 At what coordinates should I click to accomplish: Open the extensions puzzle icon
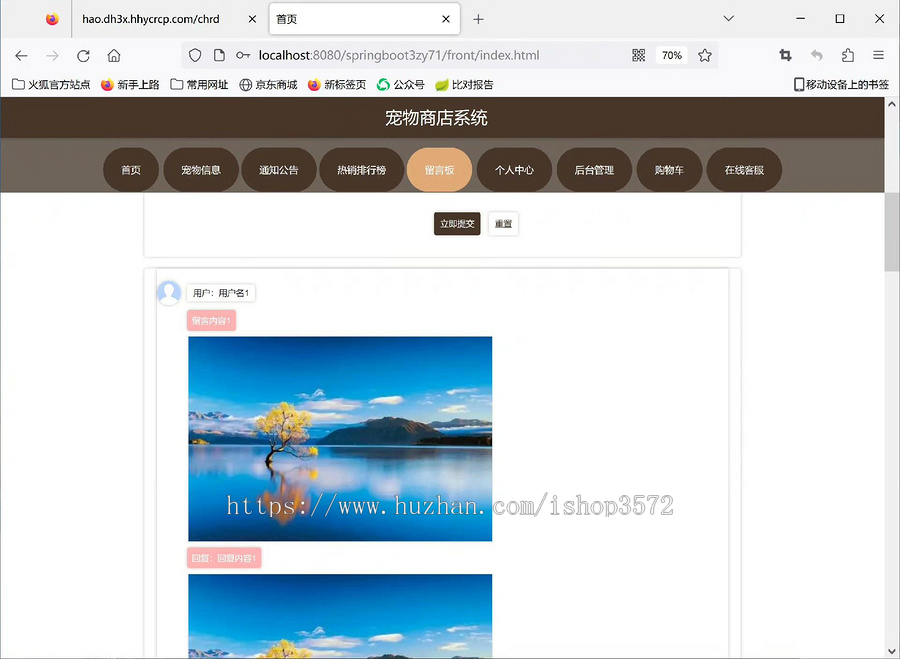pos(848,55)
